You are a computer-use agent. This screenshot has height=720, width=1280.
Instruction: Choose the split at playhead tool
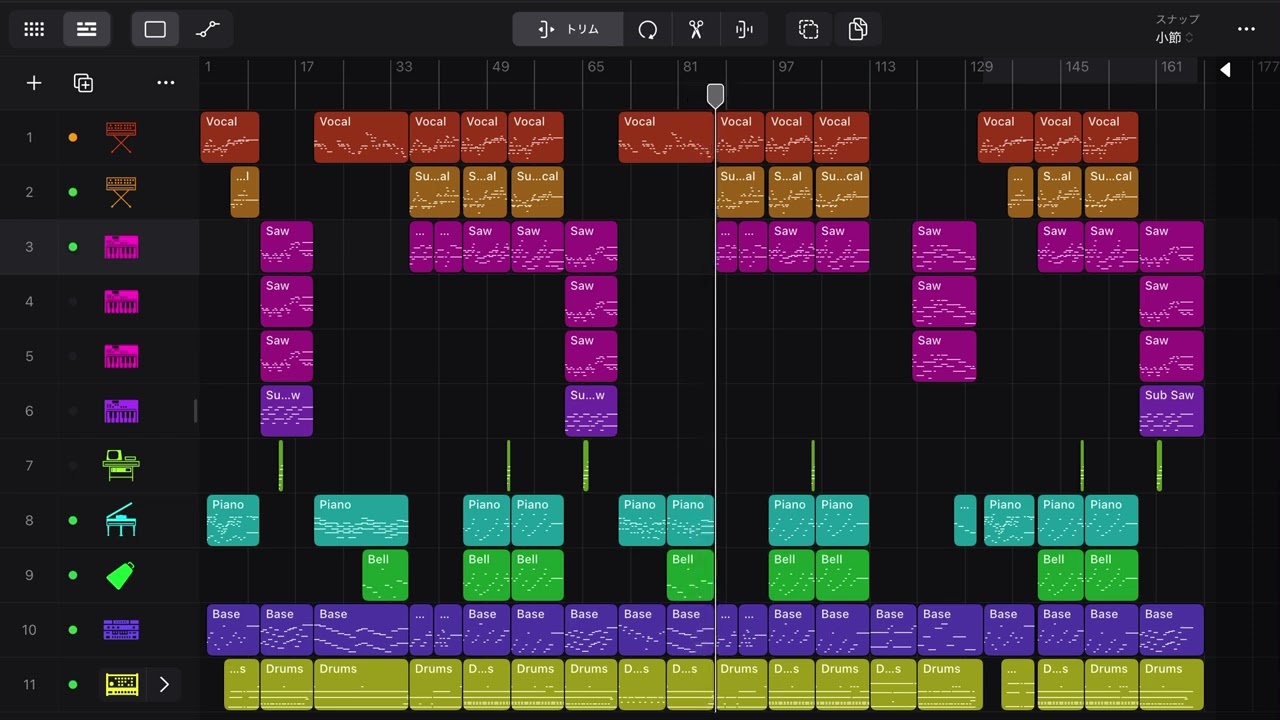tap(744, 30)
